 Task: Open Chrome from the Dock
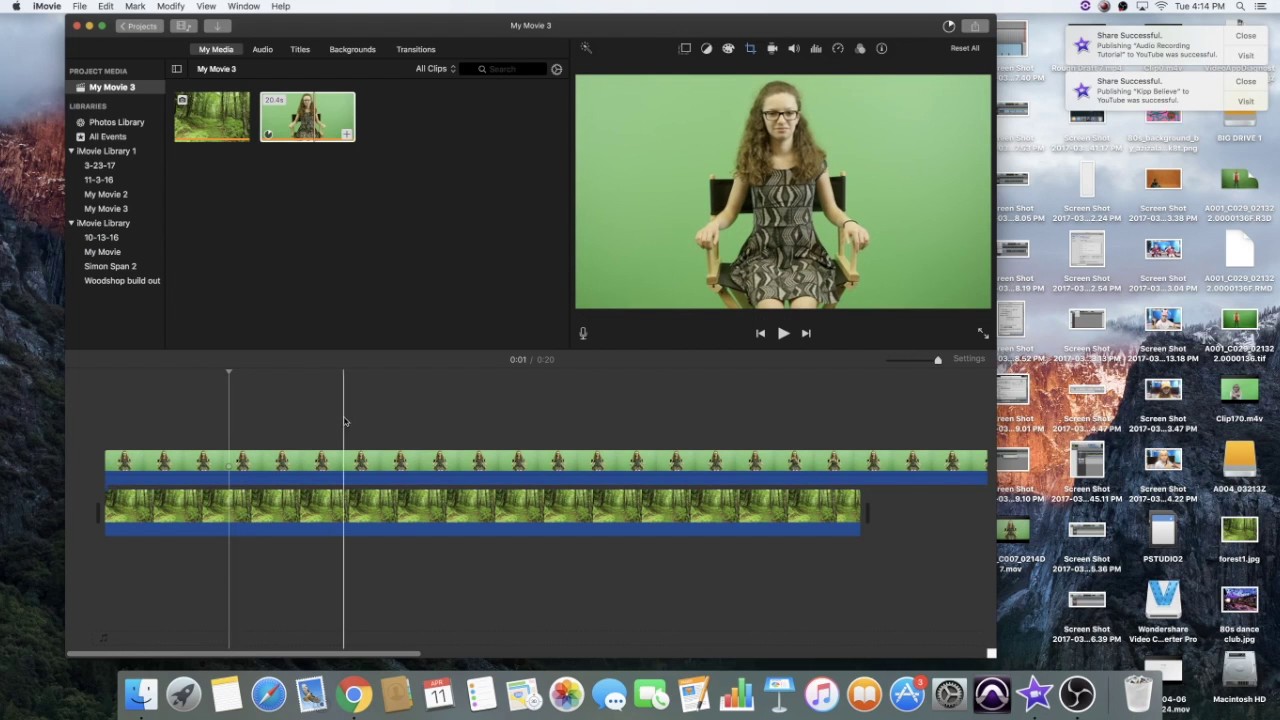coord(354,694)
